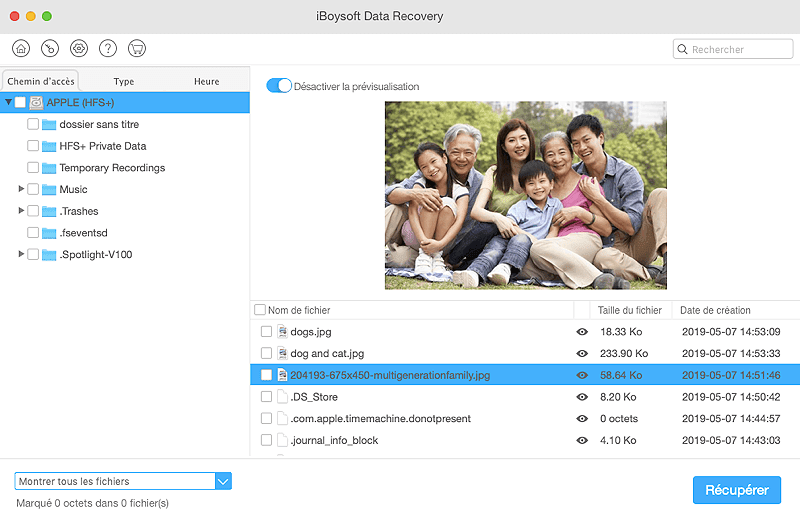Check the box next to dogs.jpg
The width and height of the screenshot is (800, 518).
[x=266, y=332]
